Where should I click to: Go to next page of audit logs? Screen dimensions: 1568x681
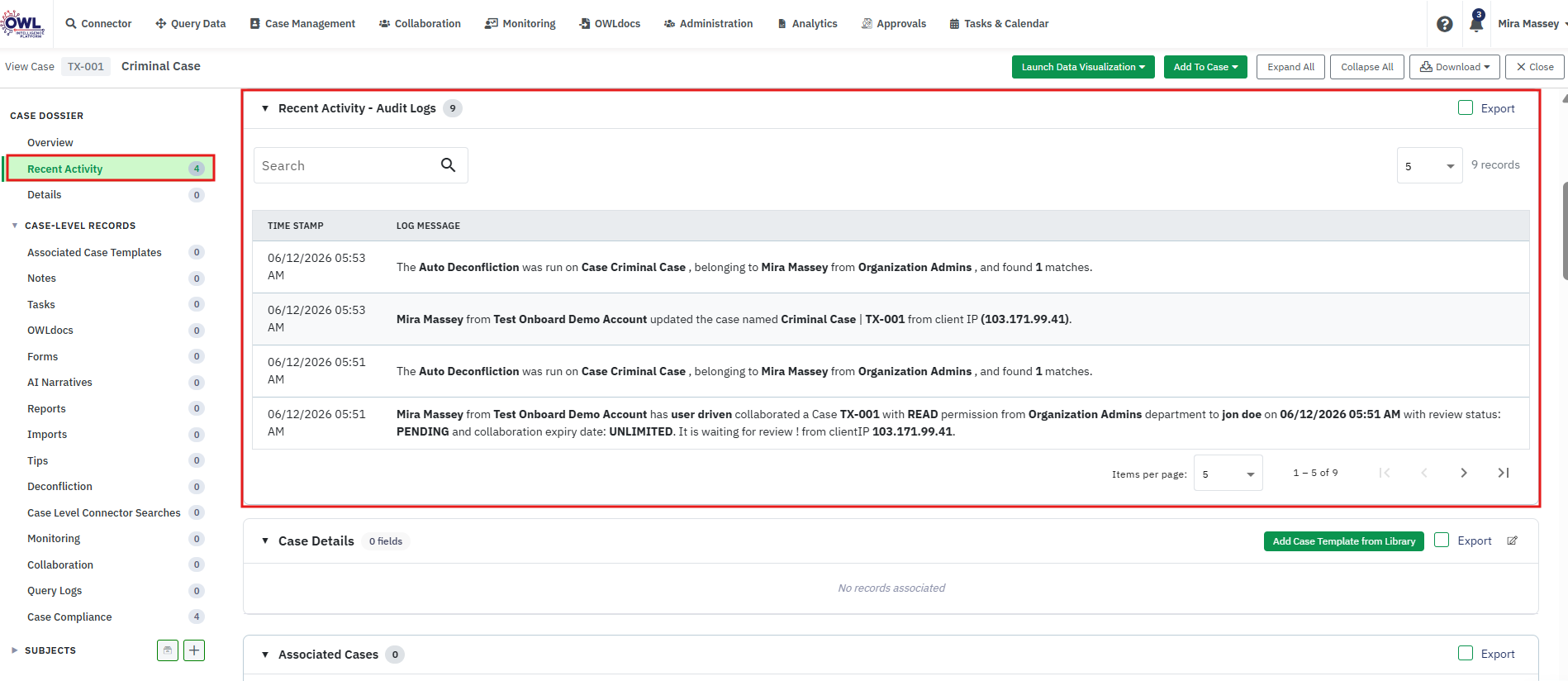(x=1464, y=473)
